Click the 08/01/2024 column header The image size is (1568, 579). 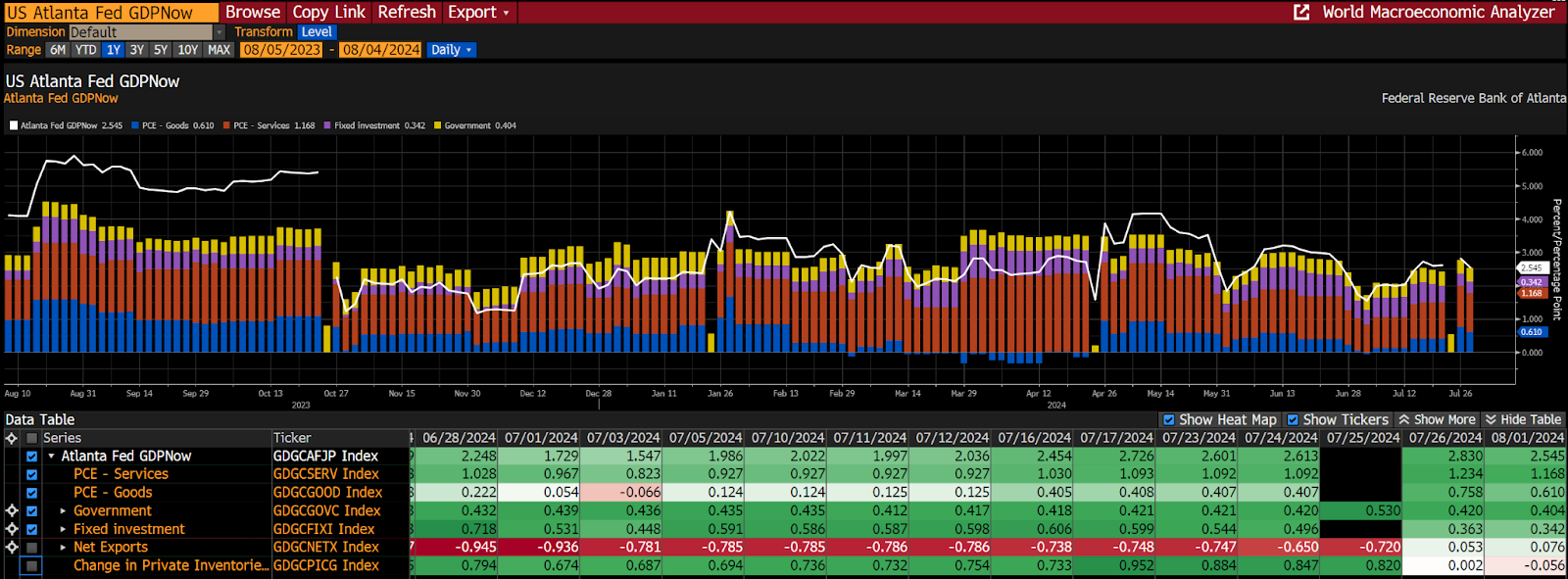(1527, 438)
